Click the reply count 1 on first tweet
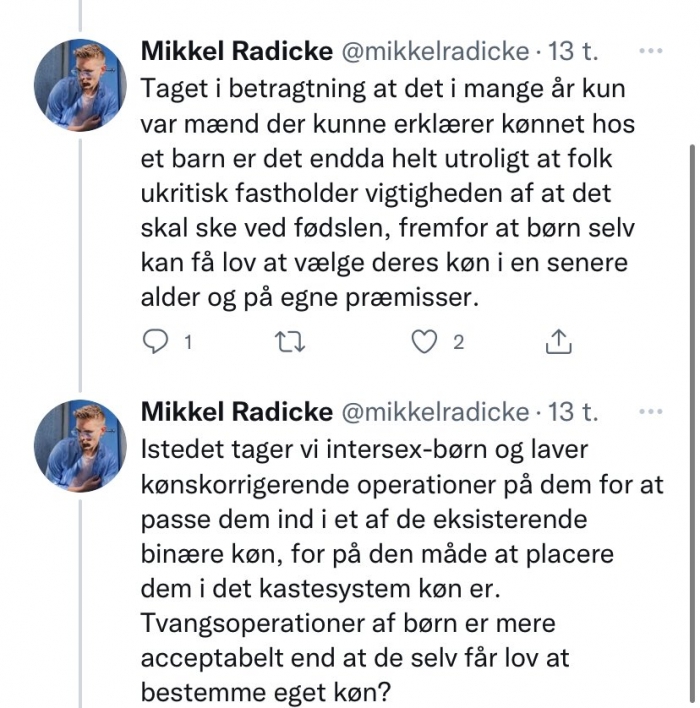Image resolution: width=700 pixels, height=708 pixels. pyautogui.click(x=188, y=343)
